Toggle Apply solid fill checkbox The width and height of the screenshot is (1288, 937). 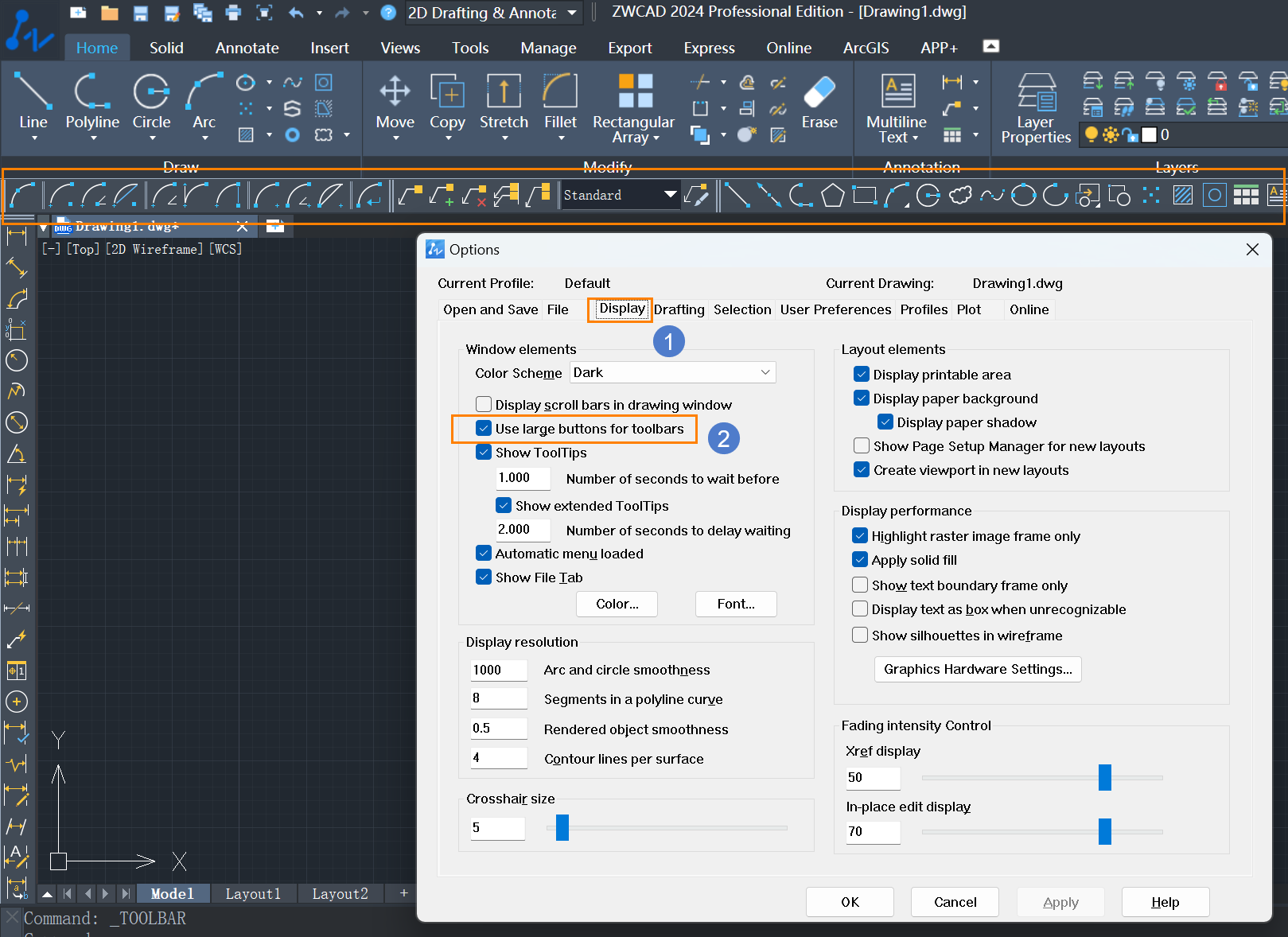[860, 559]
